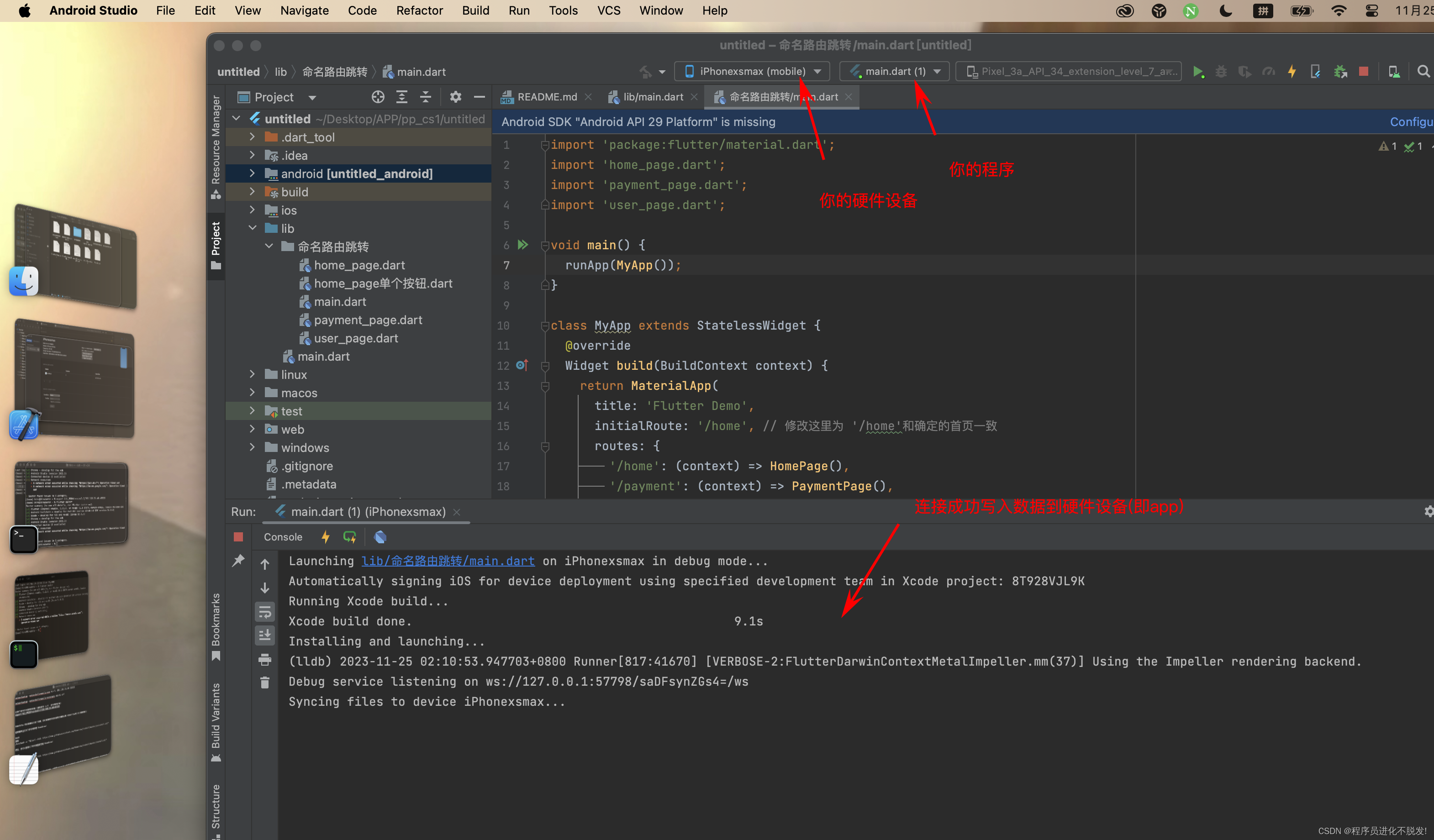Click the green Run button in toolbar
The height and width of the screenshot is (840, 1434).
pyautogui.click(x=1198, y=72)
